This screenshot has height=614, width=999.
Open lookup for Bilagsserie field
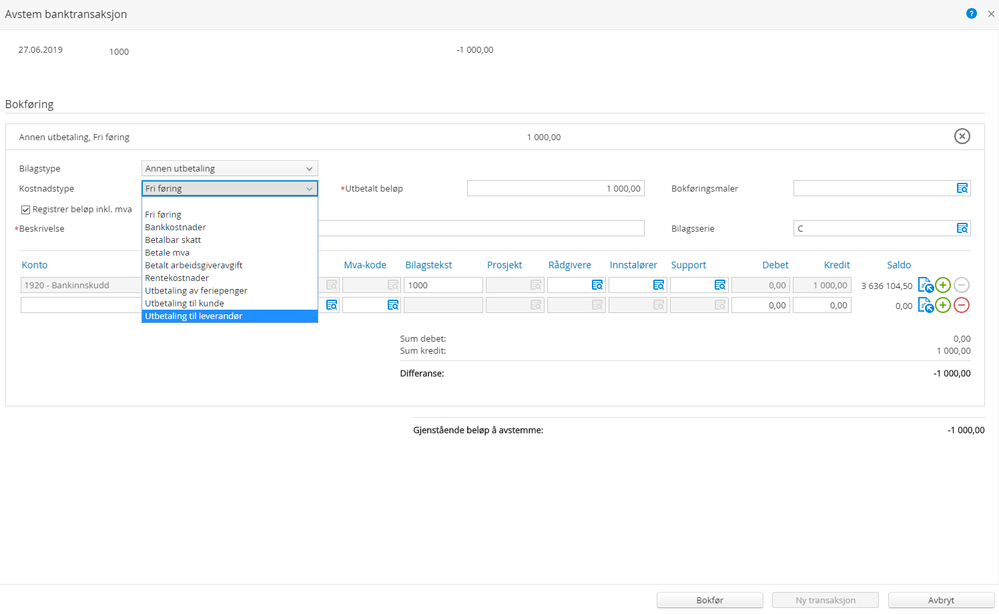962,228
